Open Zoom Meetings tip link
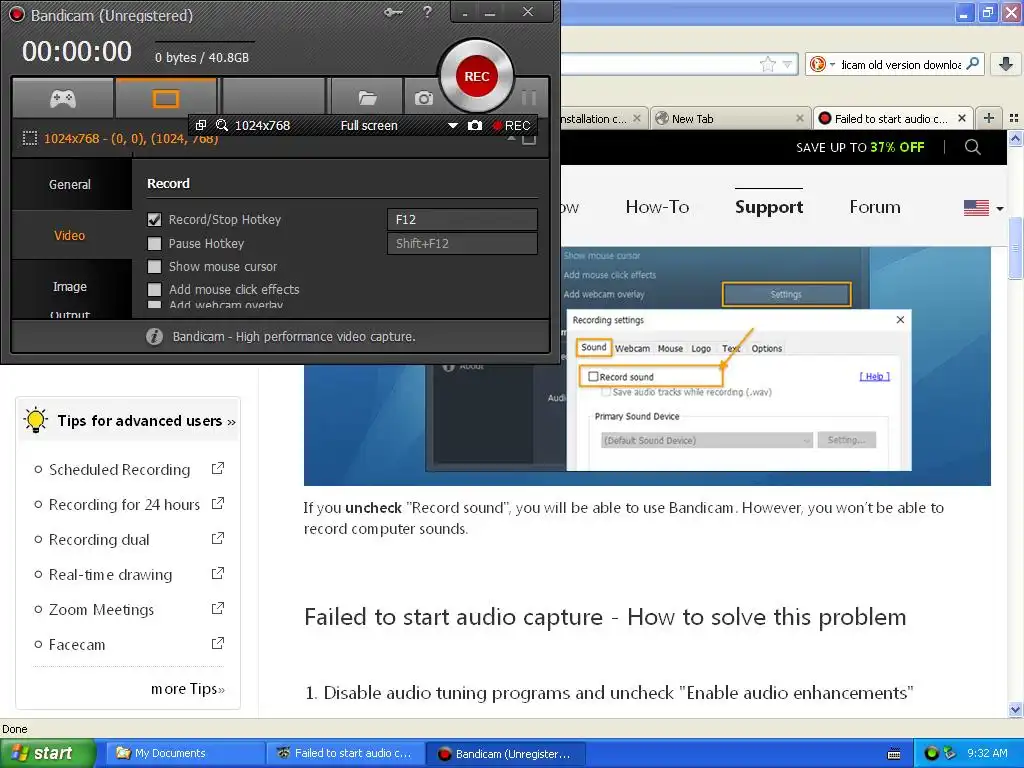This screenshot has height=768, width=1024. 101,610
